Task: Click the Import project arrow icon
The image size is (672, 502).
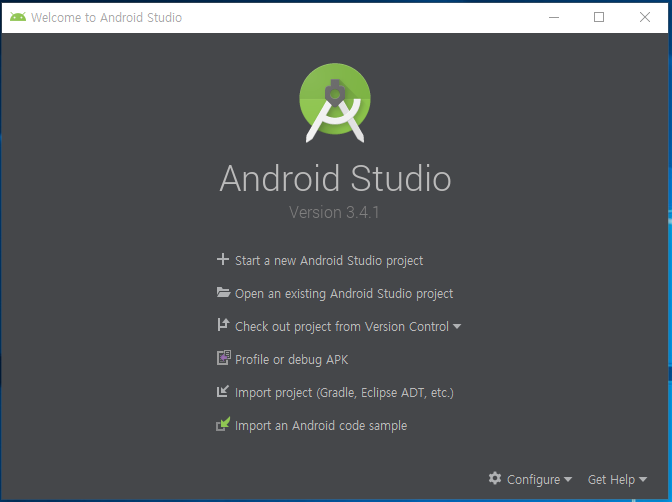Action: (223, 391)
